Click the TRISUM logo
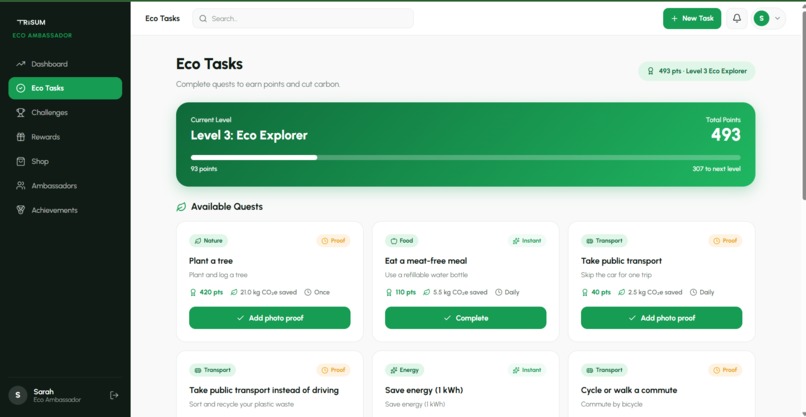 31,22
